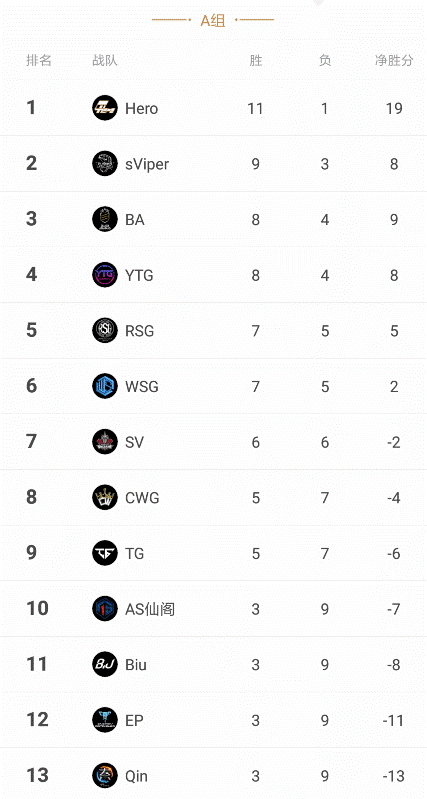
Task: Tap the SV team logo
Action: (x=105, y=442)
